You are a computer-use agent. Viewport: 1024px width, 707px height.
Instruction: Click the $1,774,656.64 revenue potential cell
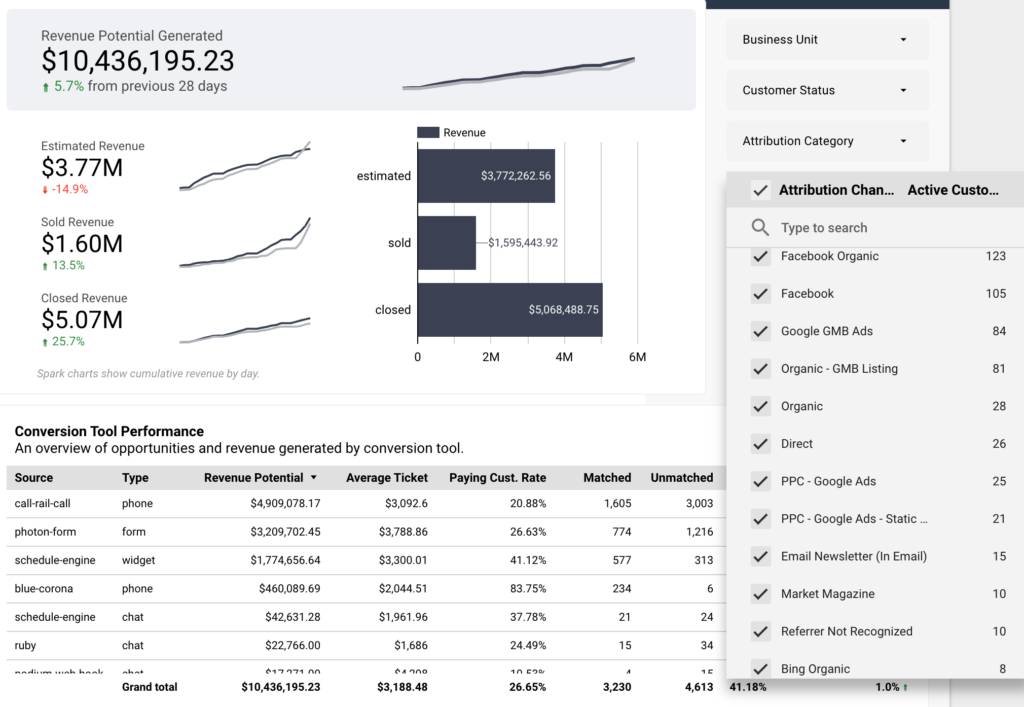(285, 560)
